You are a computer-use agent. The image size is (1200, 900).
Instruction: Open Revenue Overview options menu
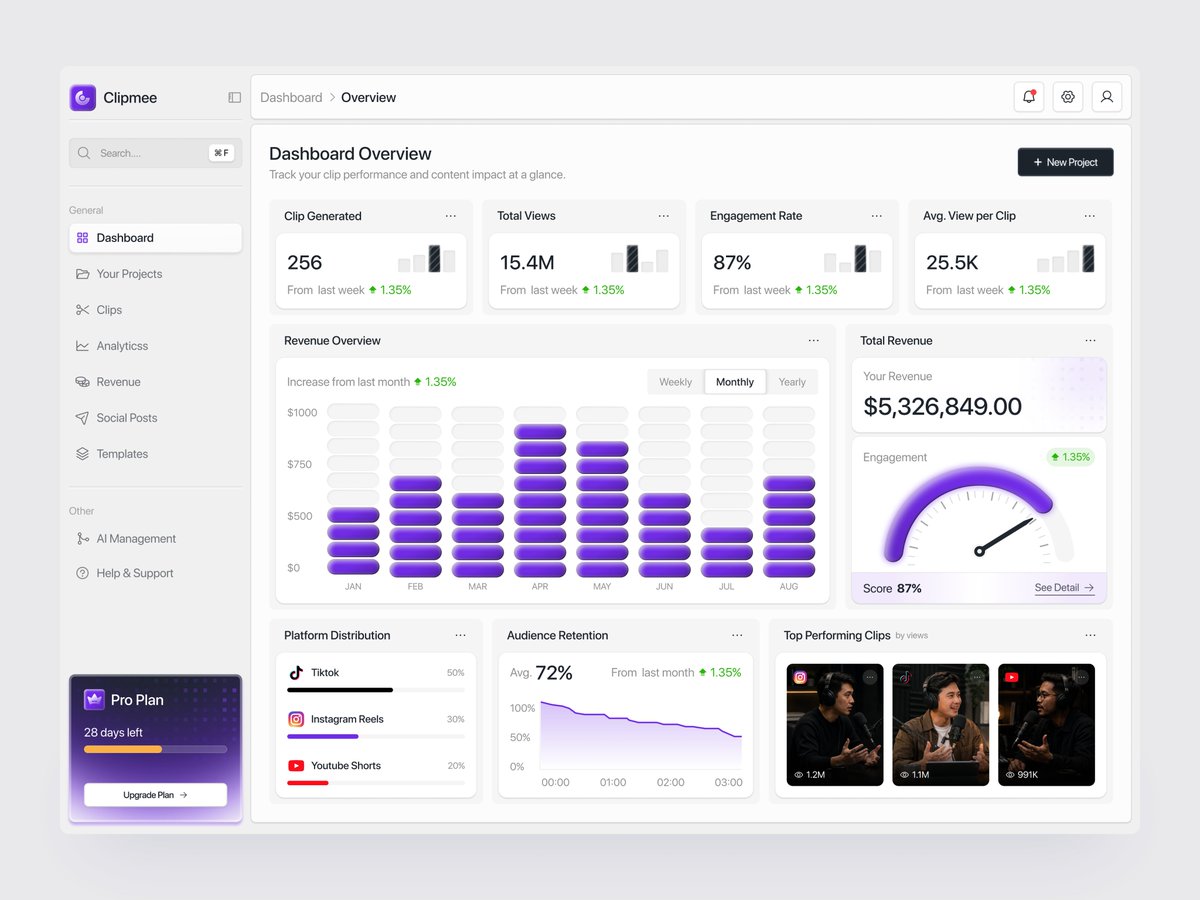pos(814,341)
